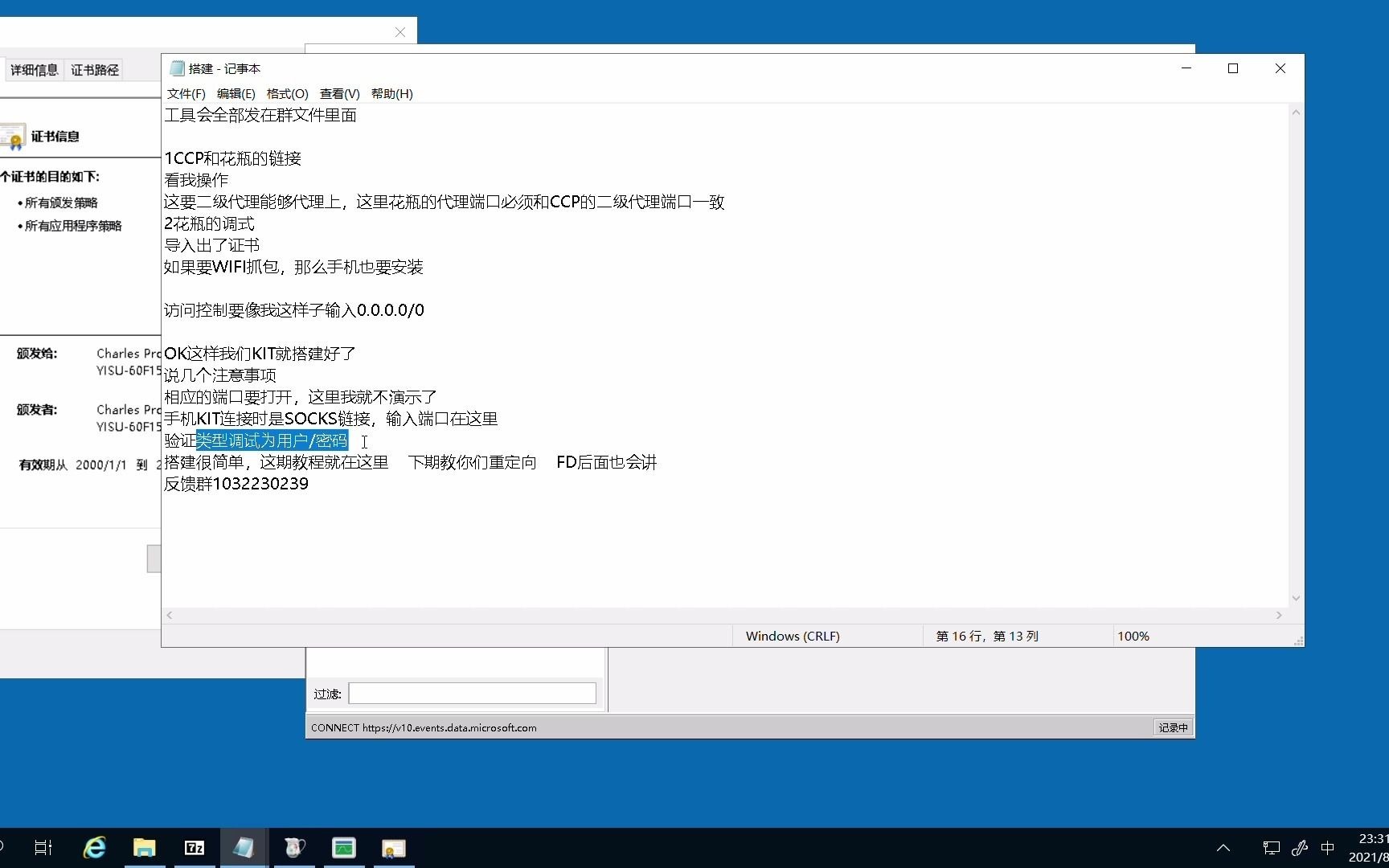1389x868 pixels.
Task: Expand the hidden system tray icons
Action: coord(1223,847)
